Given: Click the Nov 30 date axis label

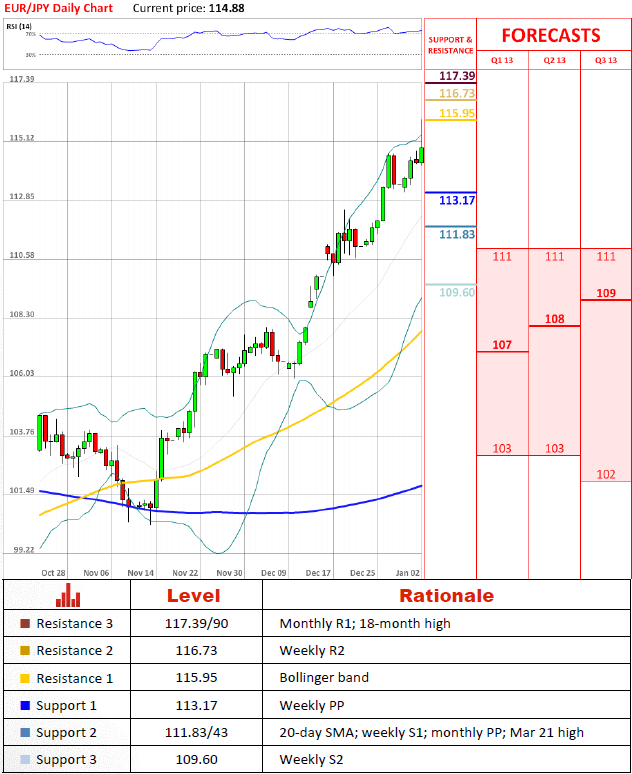Looking at the screenshot, I should pos(230,573).
